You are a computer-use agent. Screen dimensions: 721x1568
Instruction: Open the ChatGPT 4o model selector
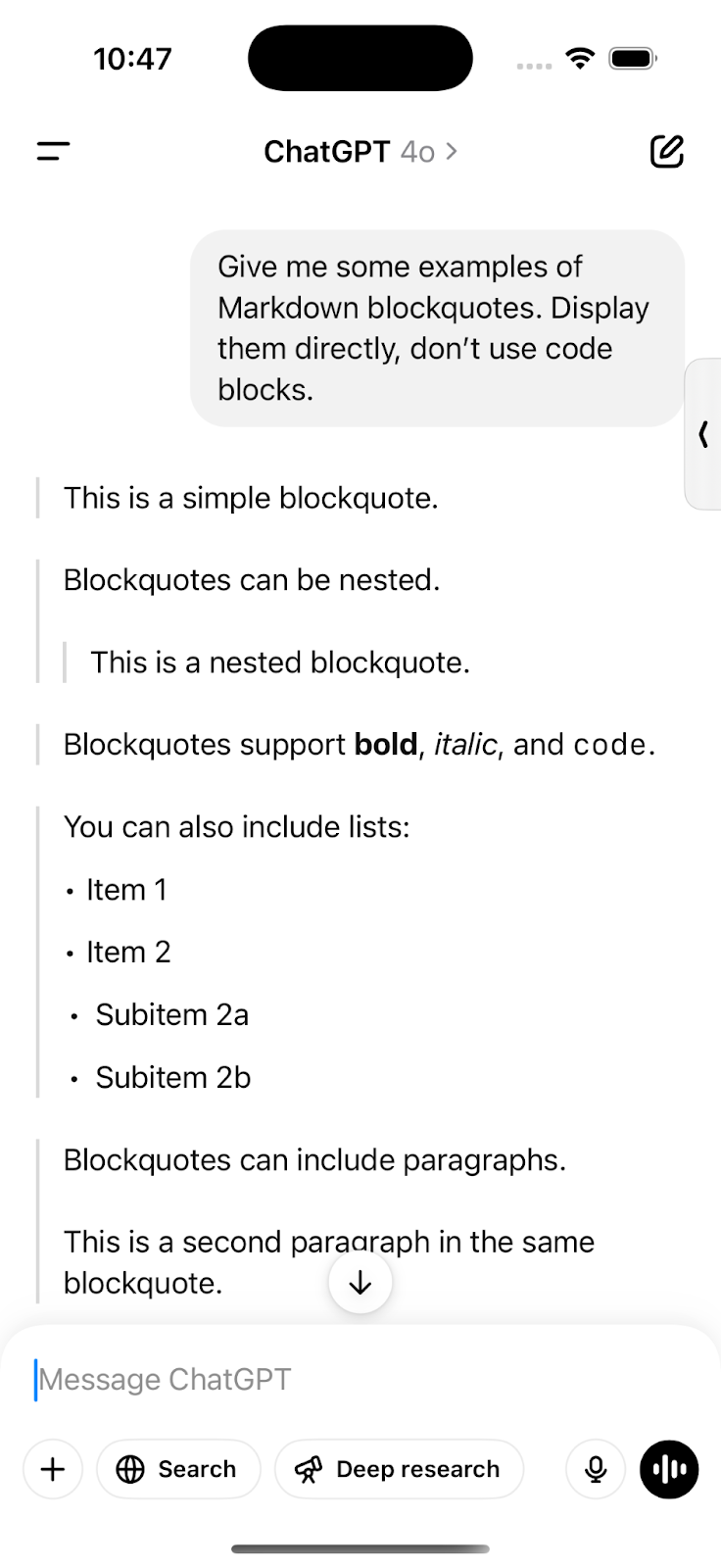click(360, 151)
